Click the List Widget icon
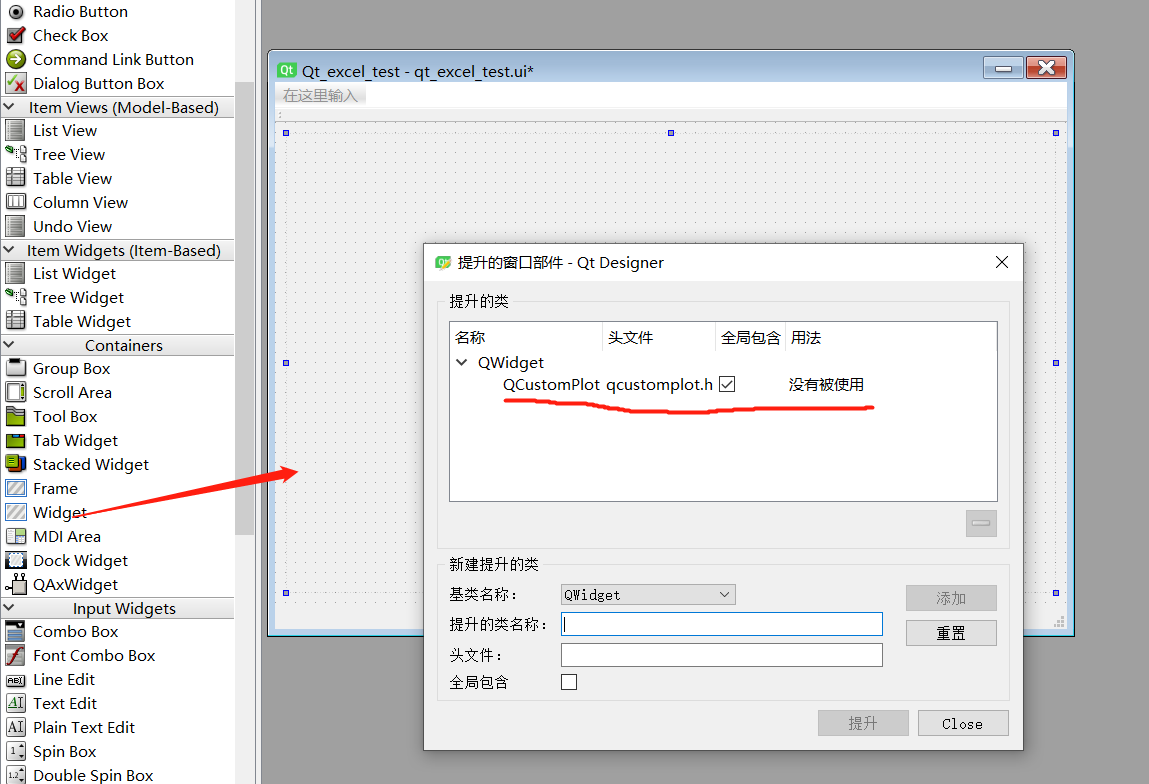 pos(15,273)
